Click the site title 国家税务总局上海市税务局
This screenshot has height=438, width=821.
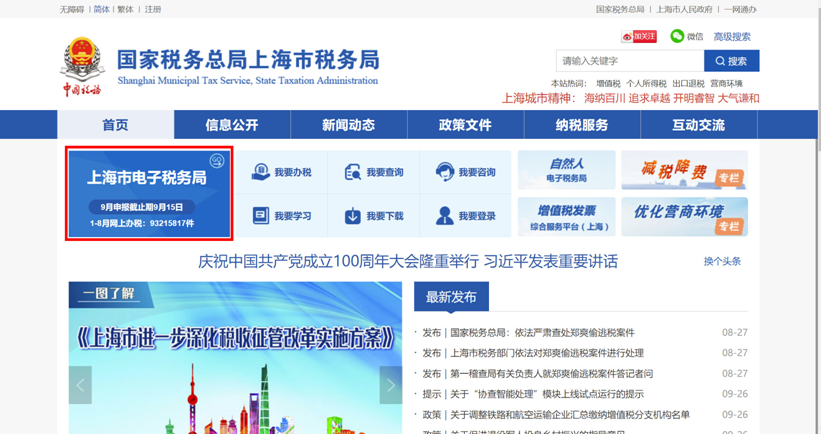[248, 60]
